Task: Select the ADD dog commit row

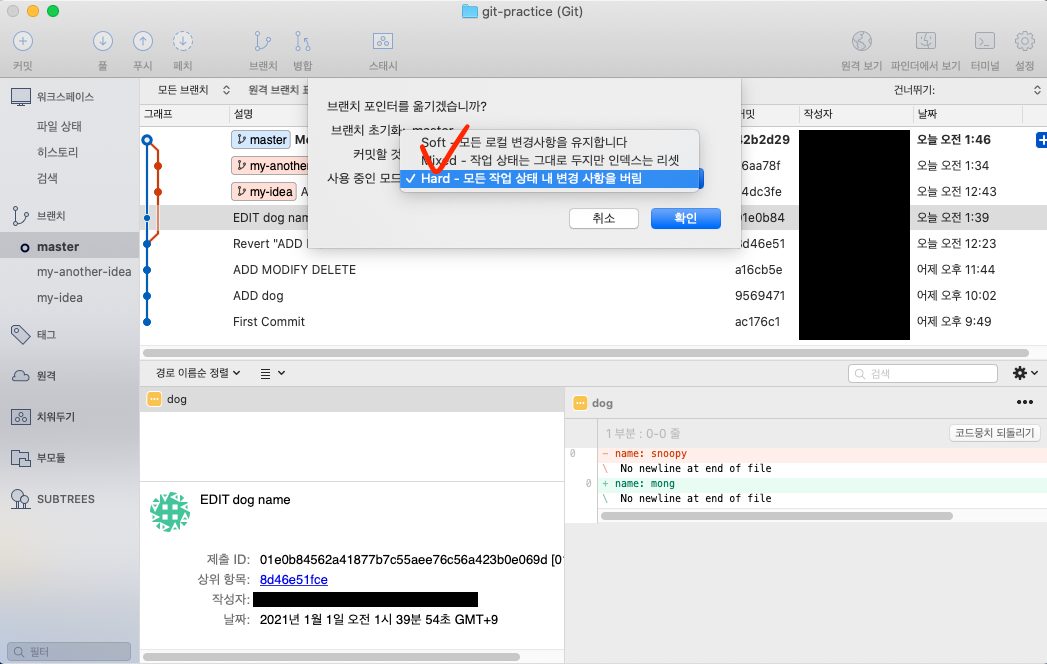Action: [x=593, y=296]
